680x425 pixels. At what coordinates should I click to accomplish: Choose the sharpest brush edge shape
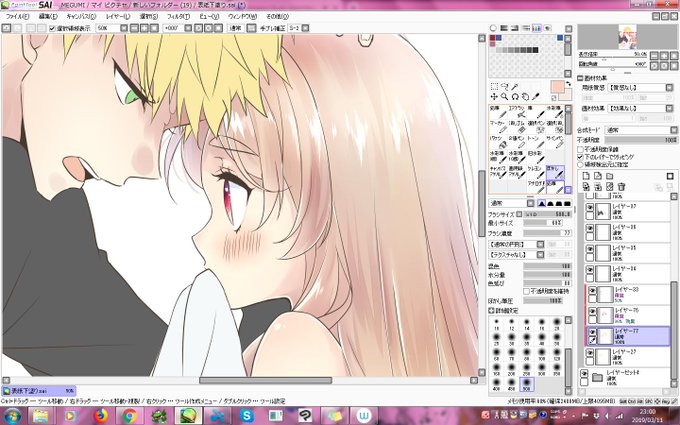pos(542,203)
